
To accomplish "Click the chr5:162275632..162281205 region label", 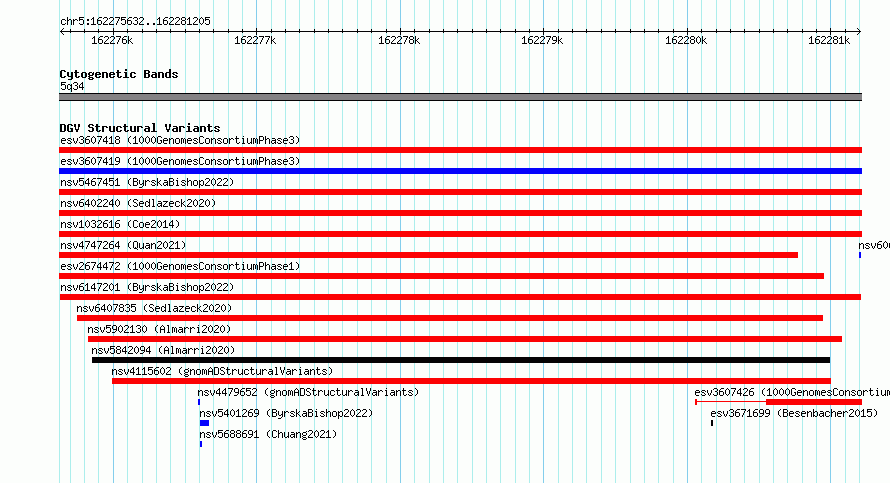I will (x=135, y=21).
